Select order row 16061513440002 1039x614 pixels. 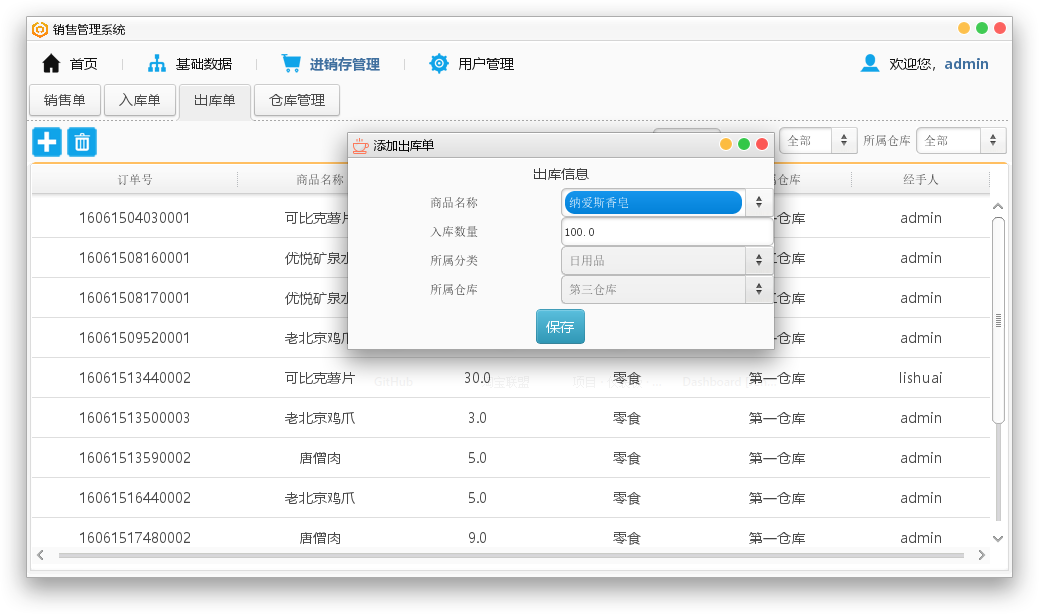511,378
